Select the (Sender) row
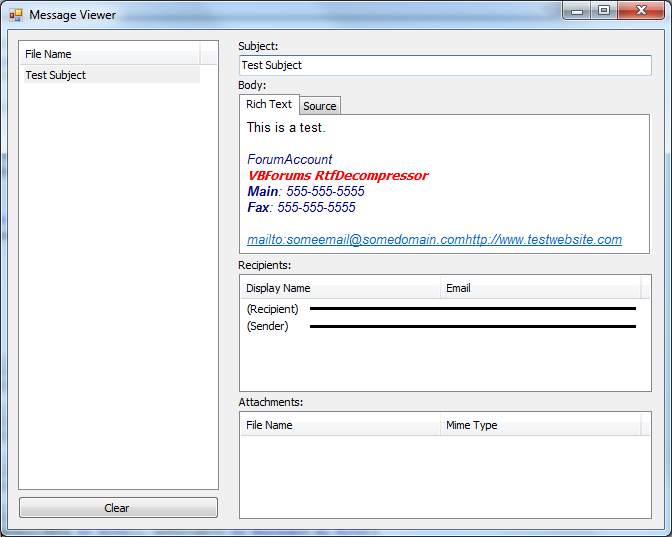 click(x=441, y=326)
